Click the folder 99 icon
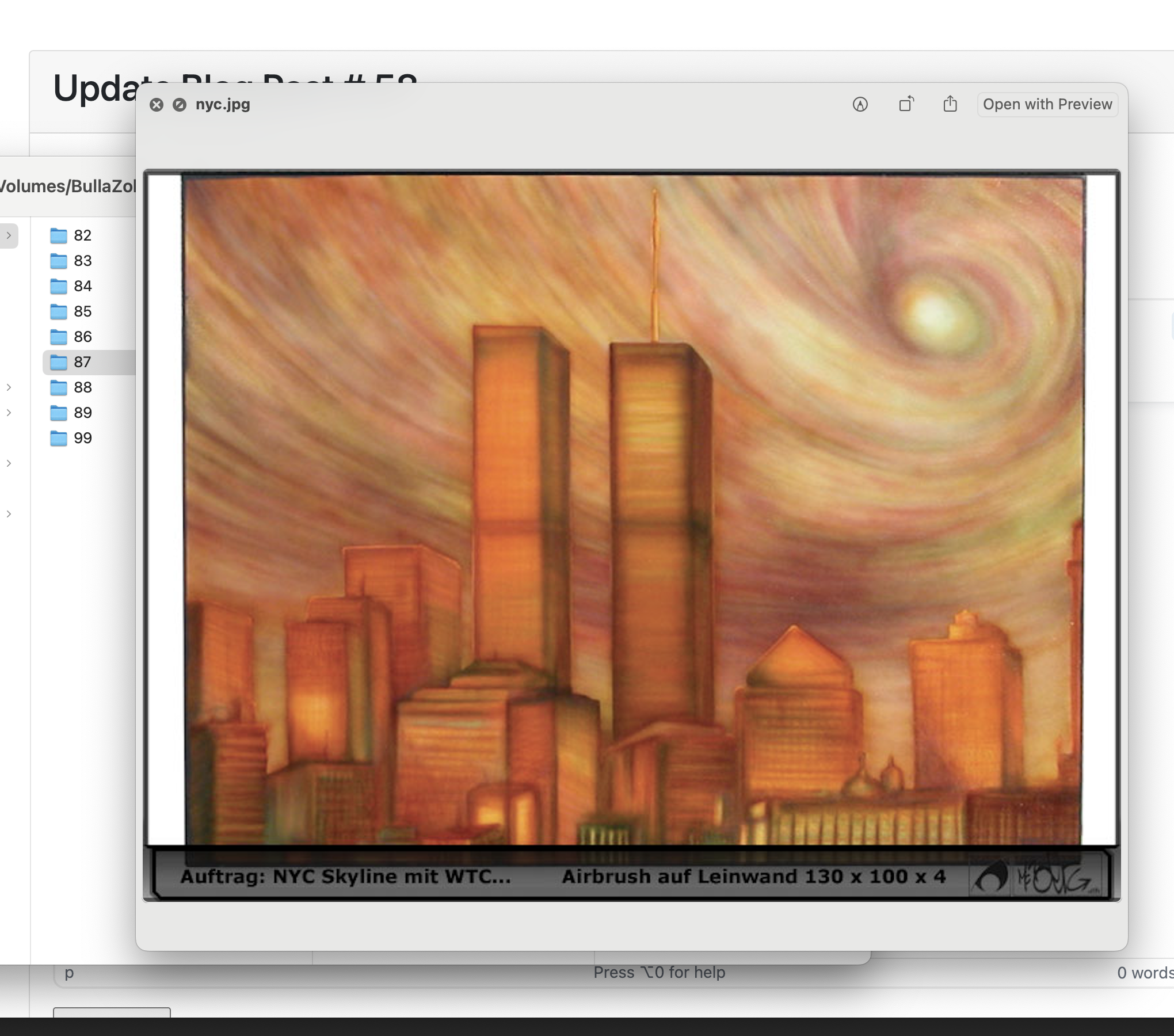This screenshot has height=1036, width=1174. (x=59, y=438)
